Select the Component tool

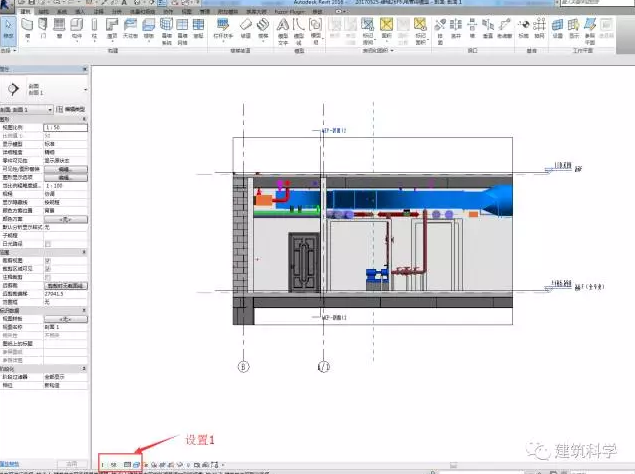(77, 28)
